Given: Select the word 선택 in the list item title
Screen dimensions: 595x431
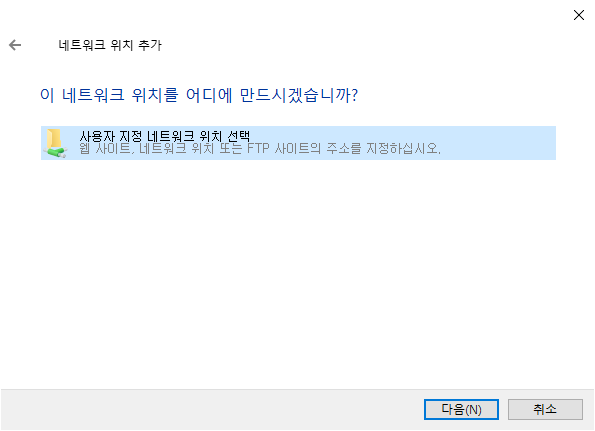Looking at the screenshot, I should click(x=239, y=136).
